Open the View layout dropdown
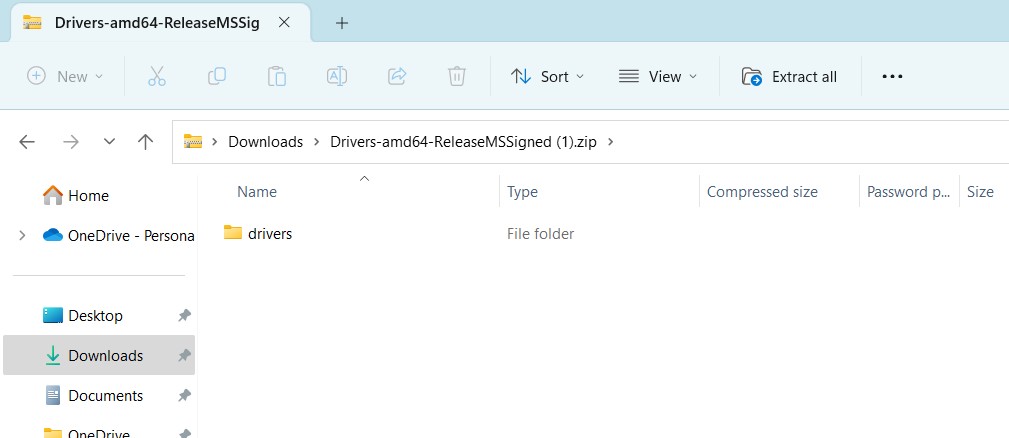Viewport: 1009px width, 438px height. [x=658, y=76]
